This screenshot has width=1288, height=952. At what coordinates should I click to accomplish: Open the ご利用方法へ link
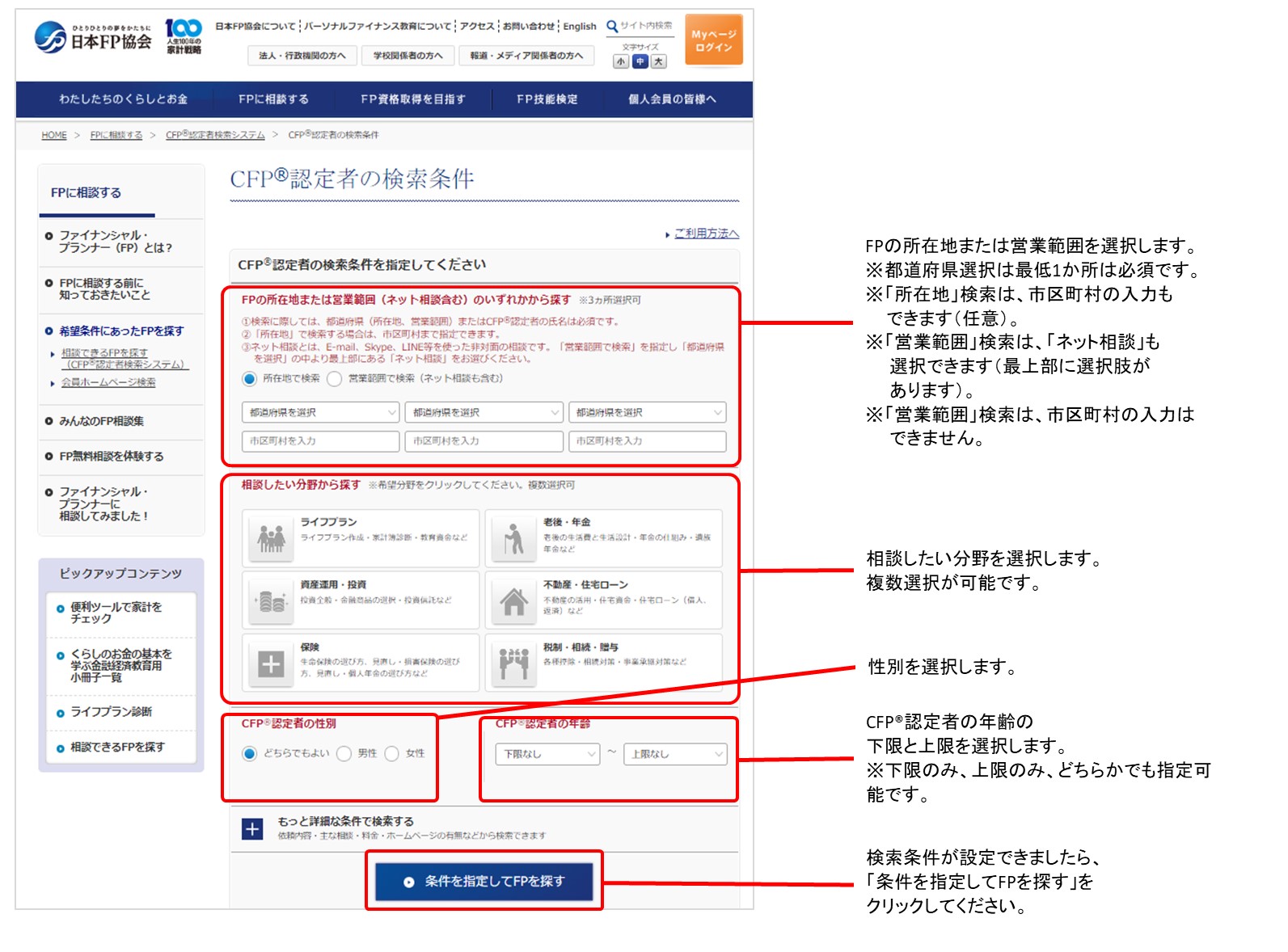point(706,234)
